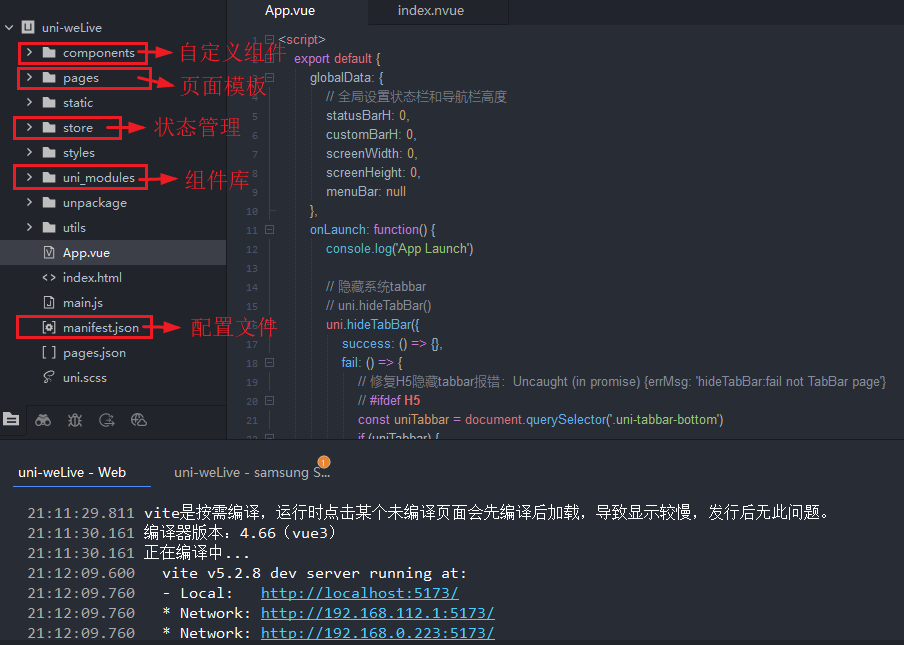Click the orange warning badge on samsung tab
The image size is (904, 645).
[324, 462]
